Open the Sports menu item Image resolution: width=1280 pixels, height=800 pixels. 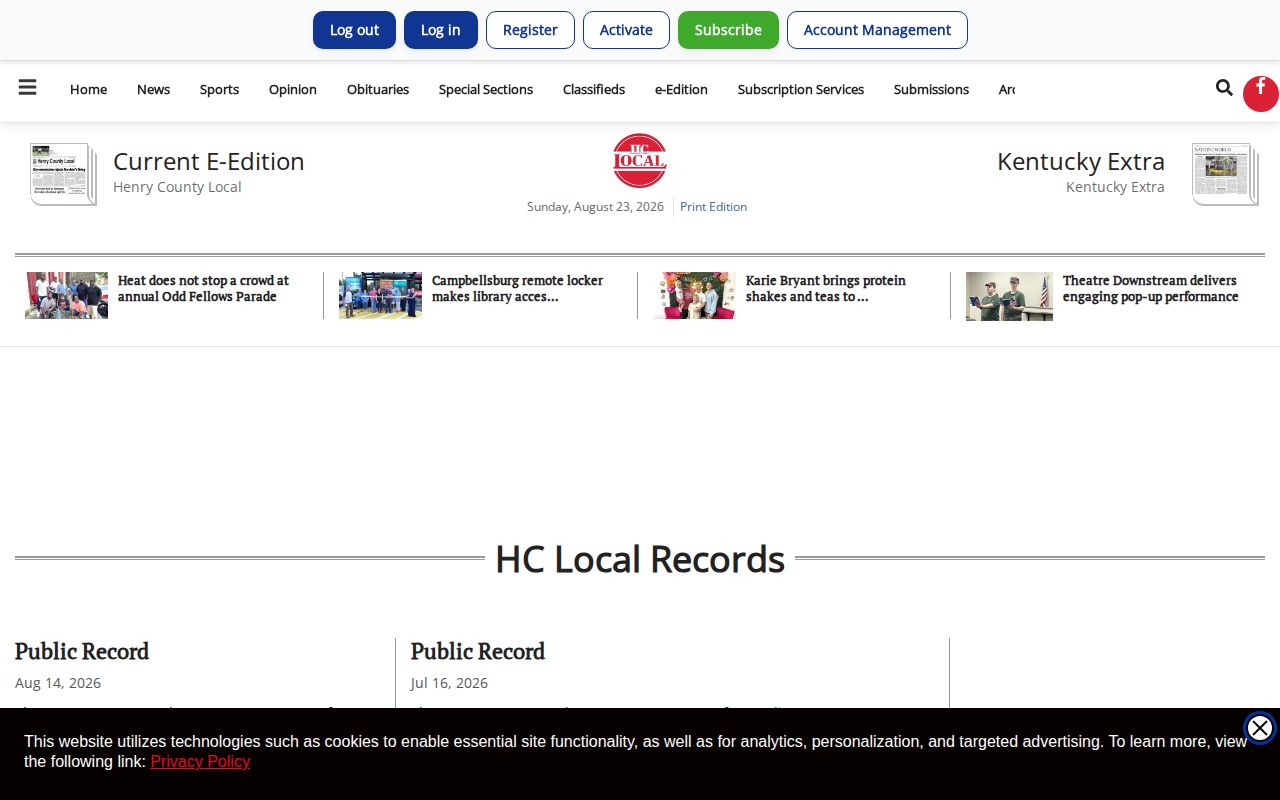[x=219, y=89]
